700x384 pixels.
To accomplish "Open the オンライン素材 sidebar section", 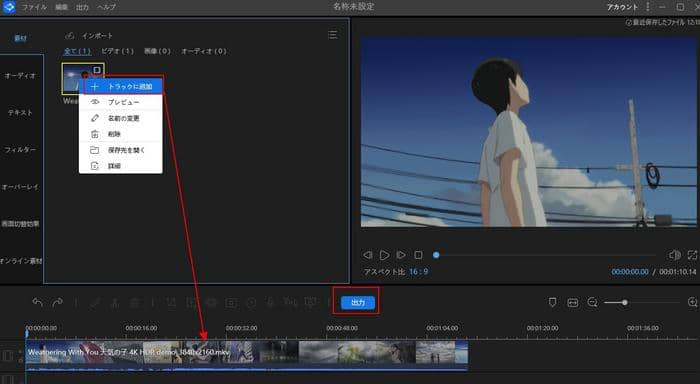I will point(21,261).
